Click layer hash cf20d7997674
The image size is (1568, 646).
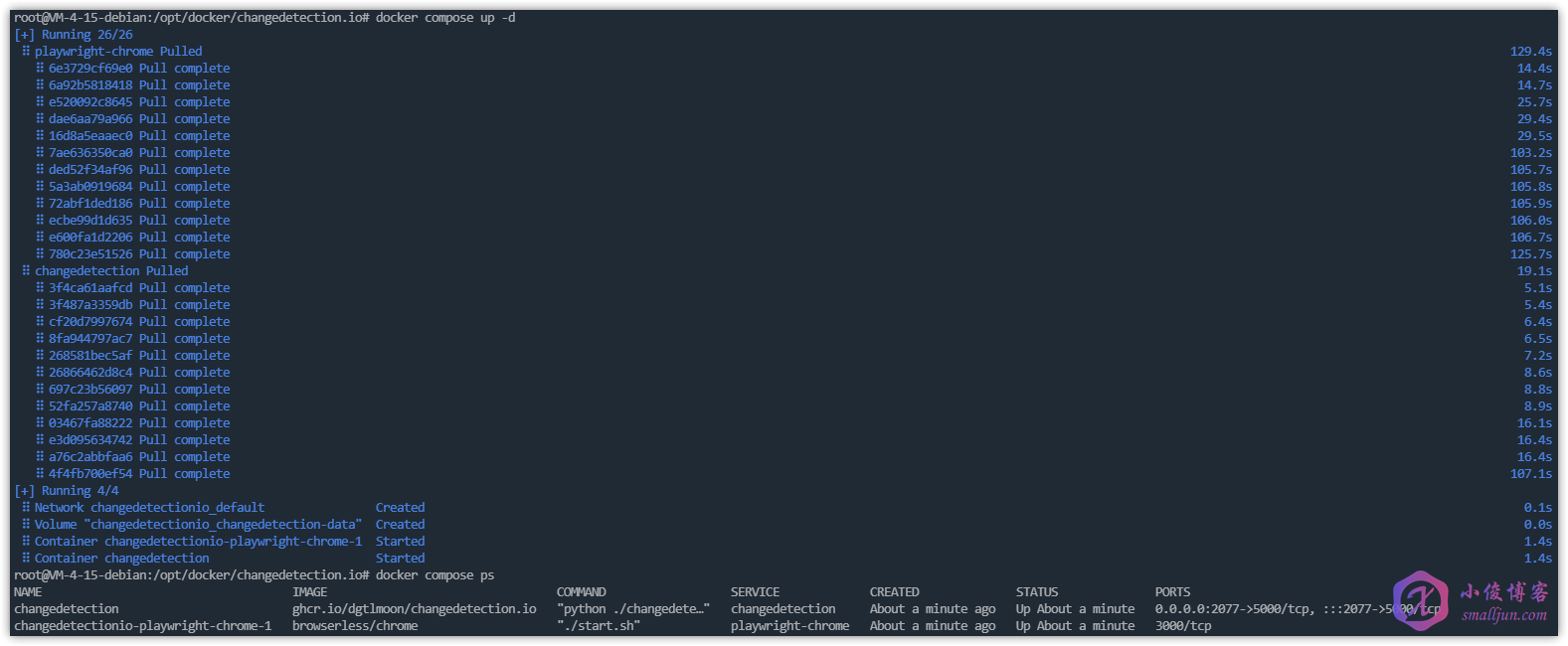90,322
